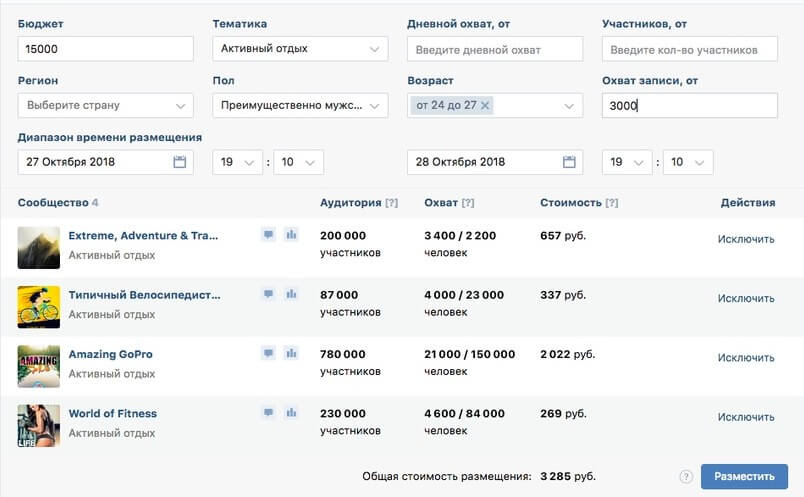This screenshot has width=804, height=497.
Task: Click Amazing GoPro thumbnail
Action: point(38,366)
